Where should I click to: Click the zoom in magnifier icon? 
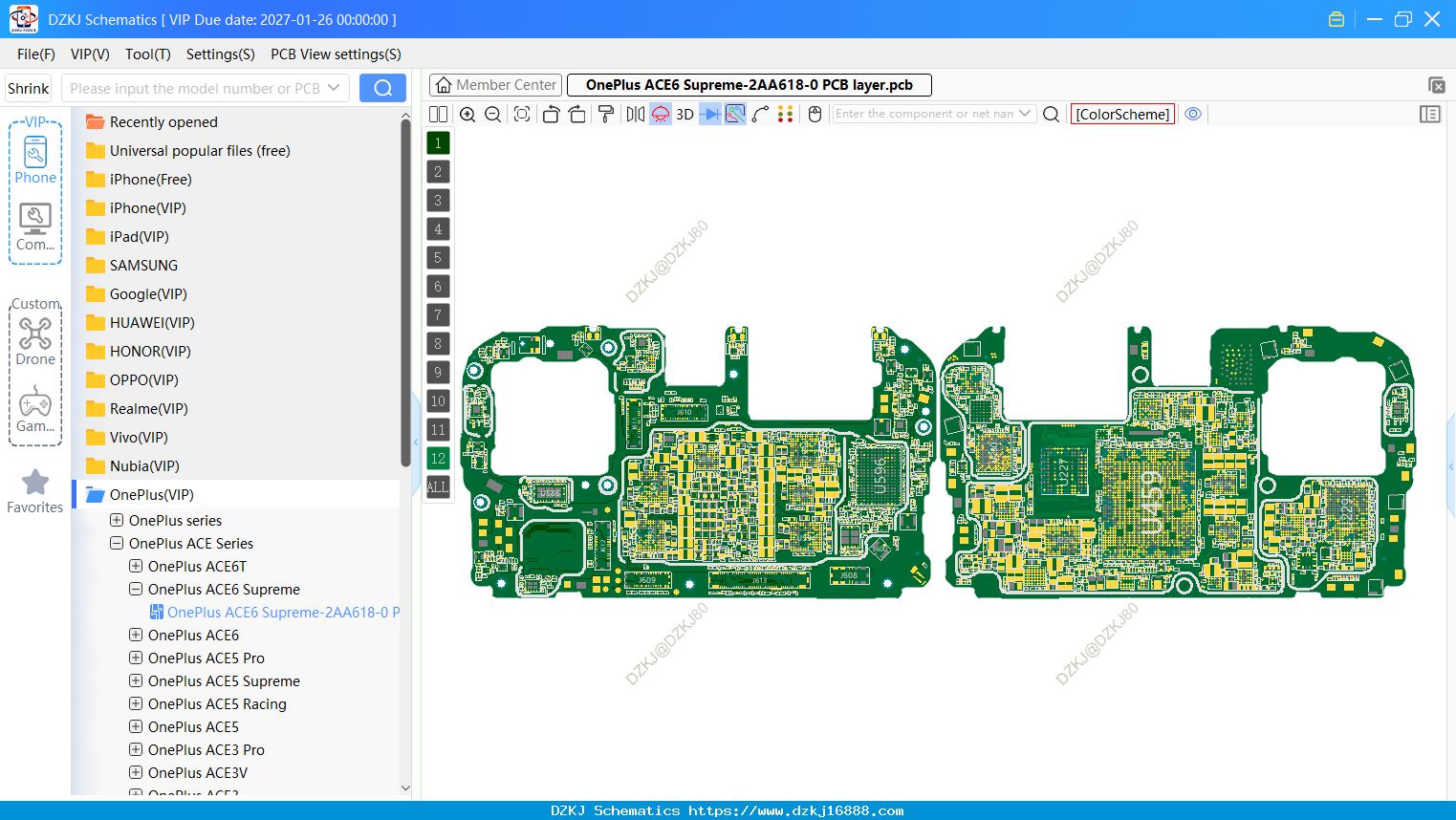467,114
